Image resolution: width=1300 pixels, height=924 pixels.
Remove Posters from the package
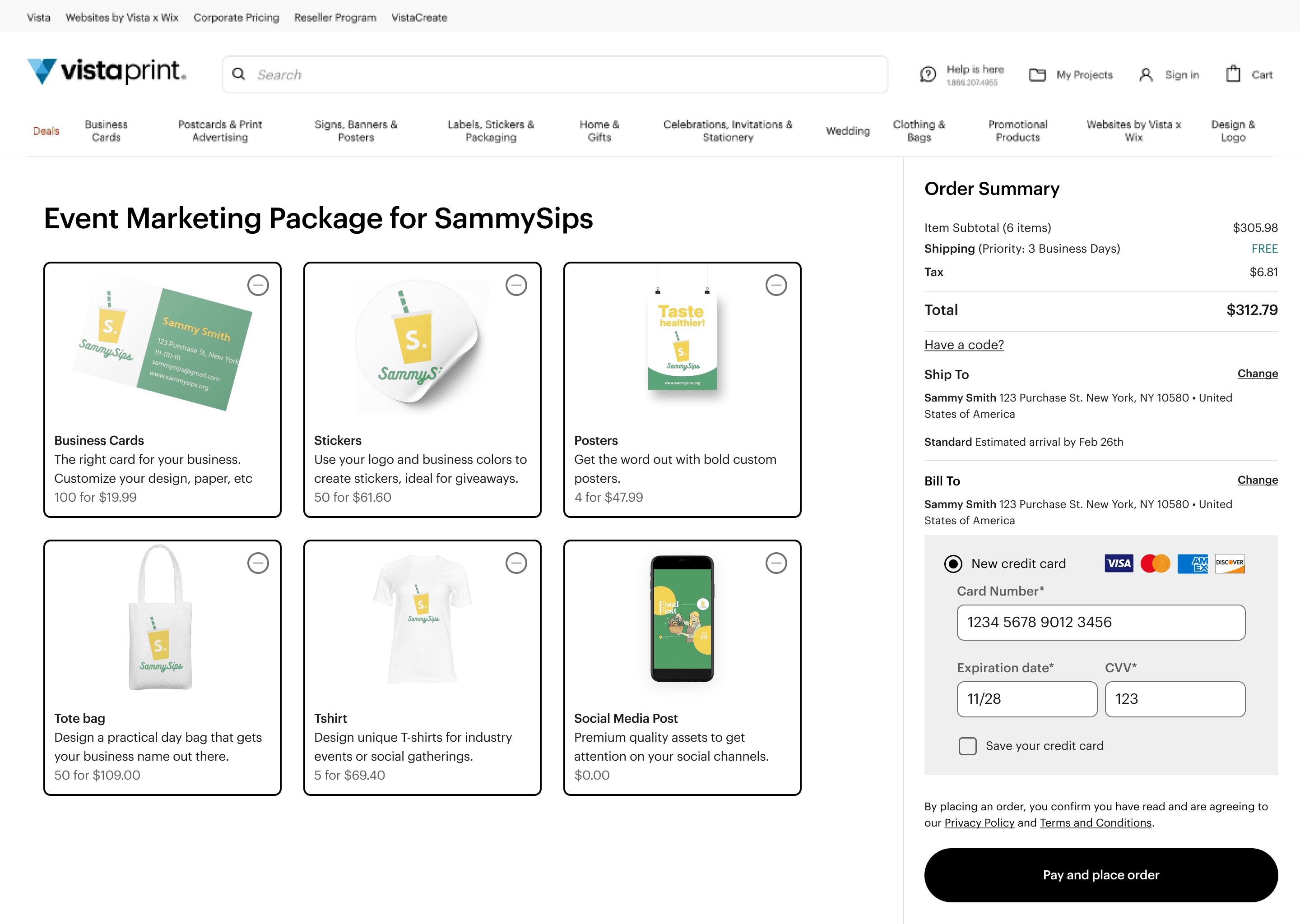coord(777,285)
